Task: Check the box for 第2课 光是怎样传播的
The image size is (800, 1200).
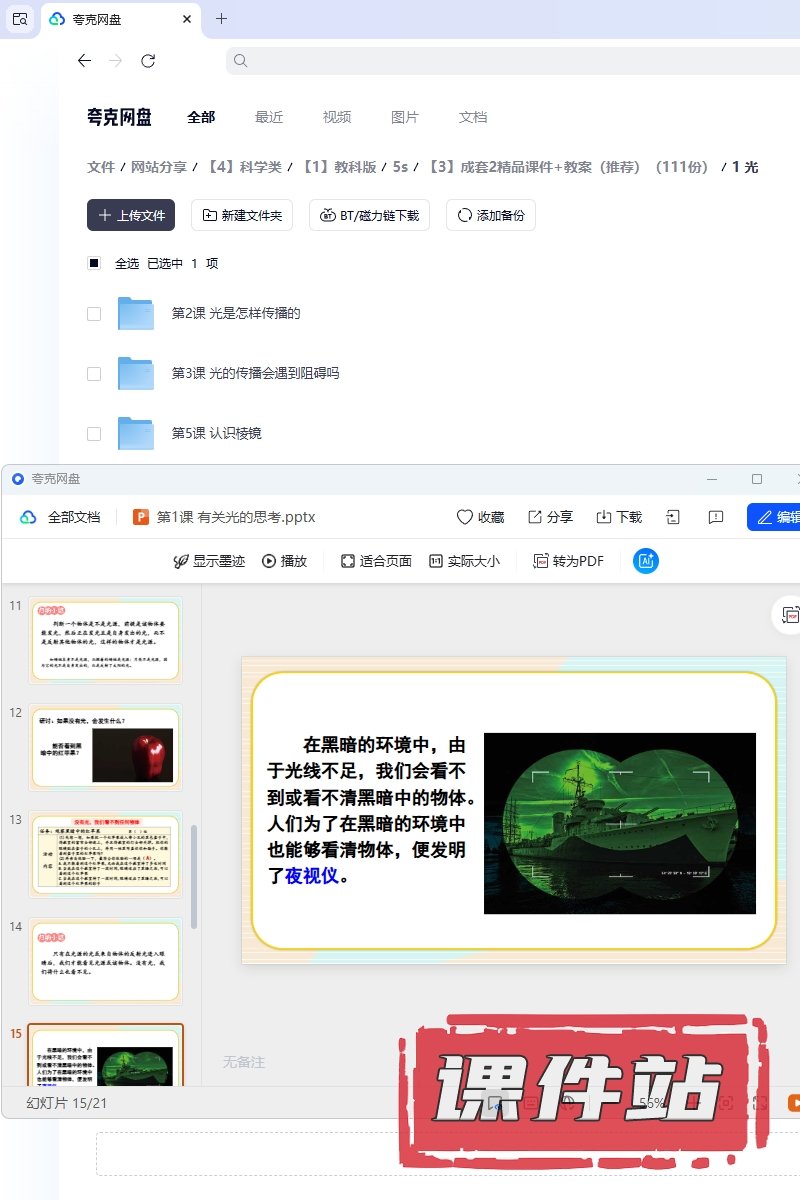Action: click(x=94, y=313)
